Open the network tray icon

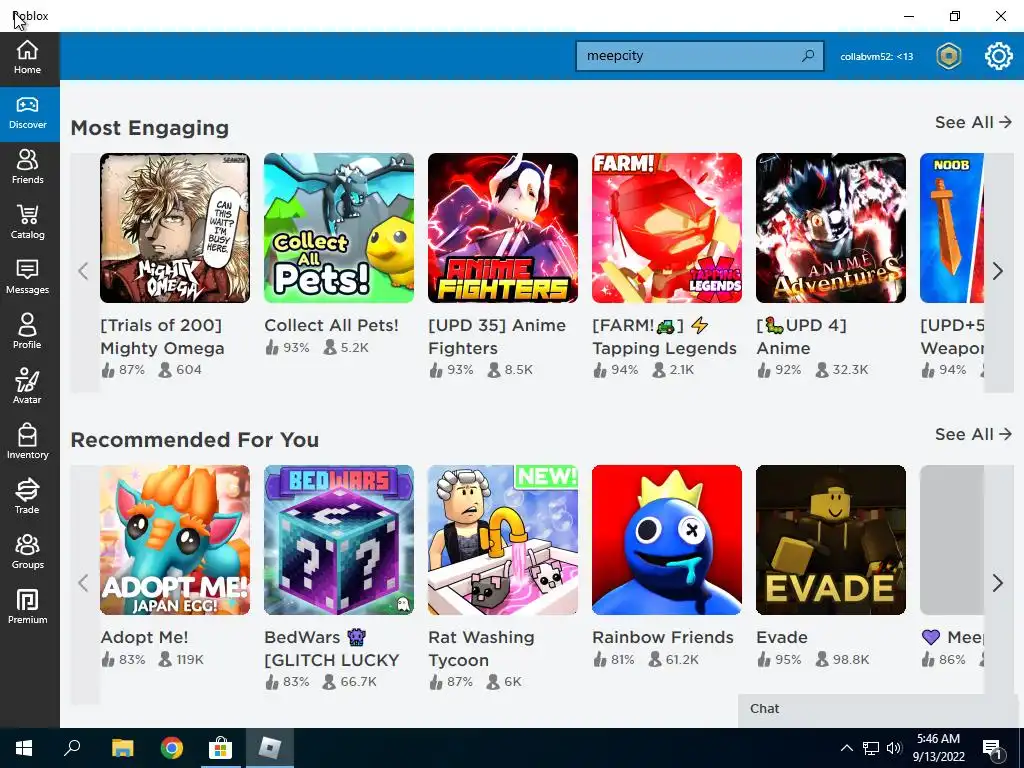871,748
